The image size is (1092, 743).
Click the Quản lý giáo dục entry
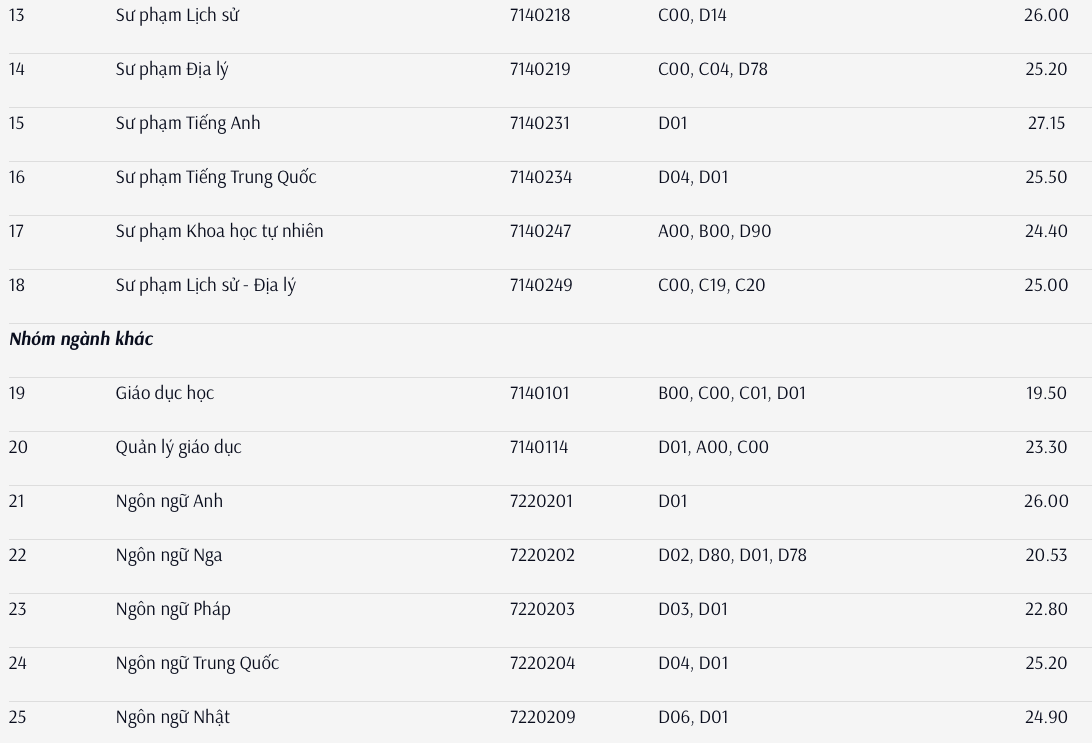[178, 447]
